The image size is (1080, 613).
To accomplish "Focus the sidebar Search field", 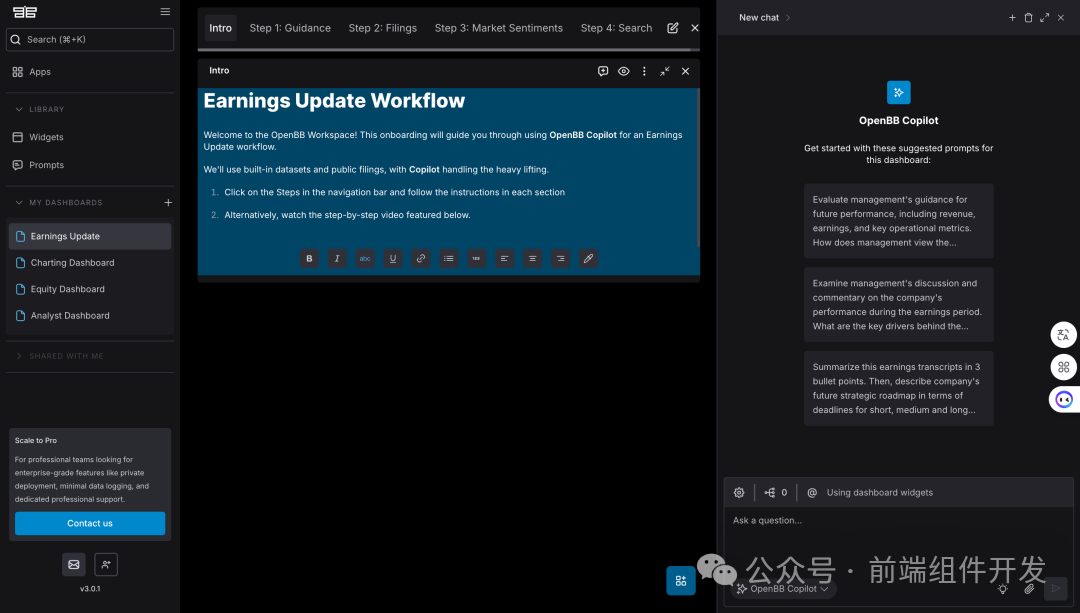I will [x=90, y=39].
